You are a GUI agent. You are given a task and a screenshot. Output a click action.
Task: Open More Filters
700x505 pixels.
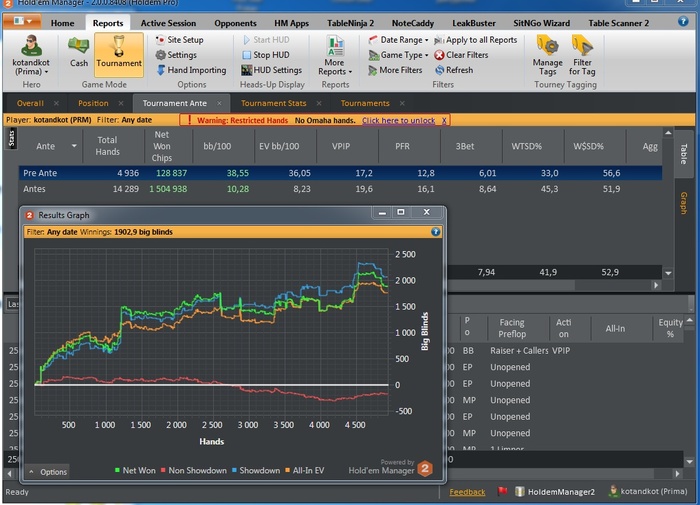point(395,70)
